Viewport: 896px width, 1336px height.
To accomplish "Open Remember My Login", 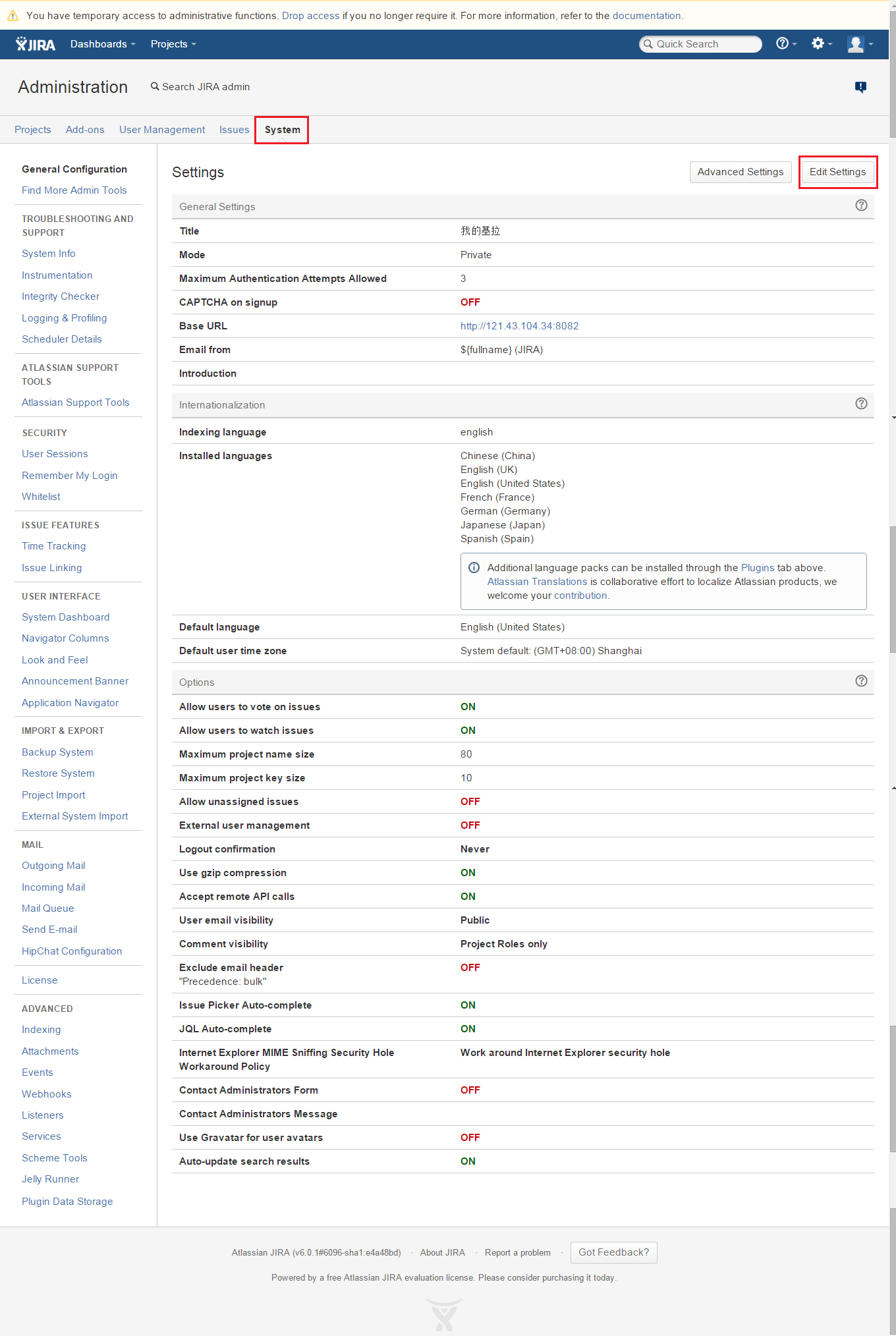I will tap(70, 476).
